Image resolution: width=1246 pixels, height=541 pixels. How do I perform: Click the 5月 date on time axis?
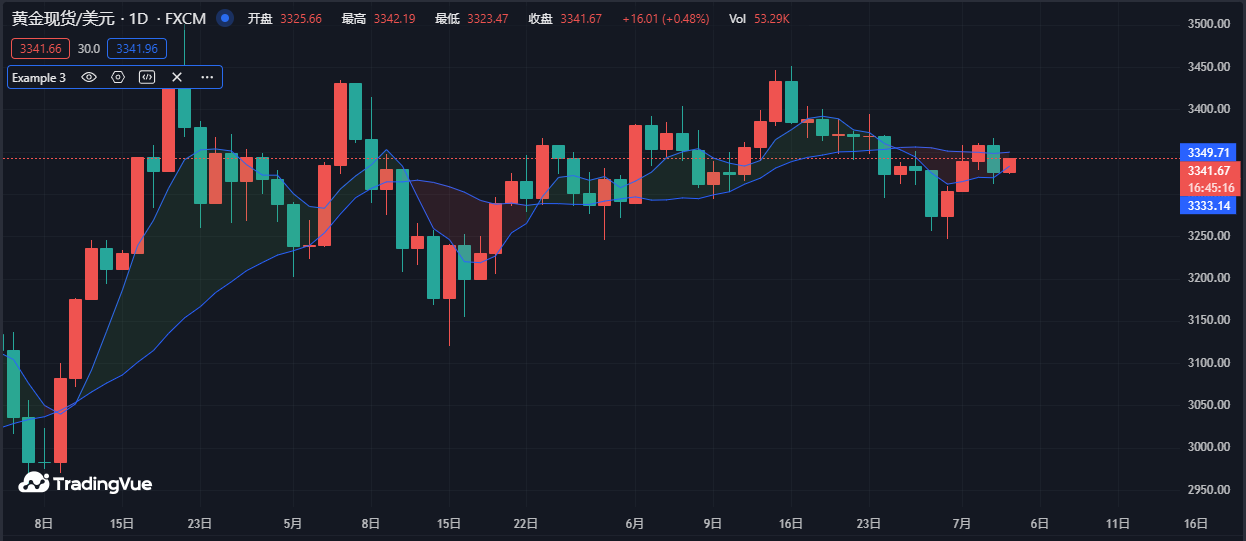point(293,523)
